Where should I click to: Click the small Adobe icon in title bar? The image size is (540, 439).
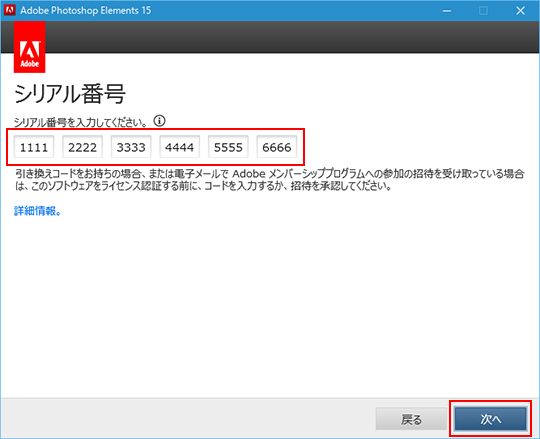coord(9,10)
